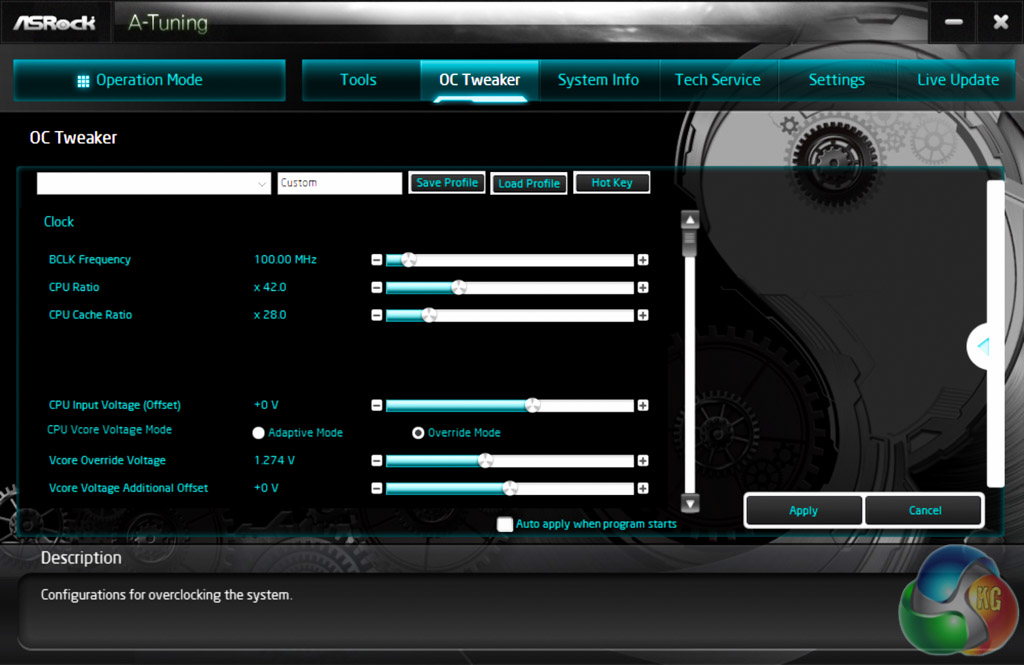Click the Vcore Override Voltage slider handle
This screenshot has height=665, width=1024.
[x=486, y=461]
